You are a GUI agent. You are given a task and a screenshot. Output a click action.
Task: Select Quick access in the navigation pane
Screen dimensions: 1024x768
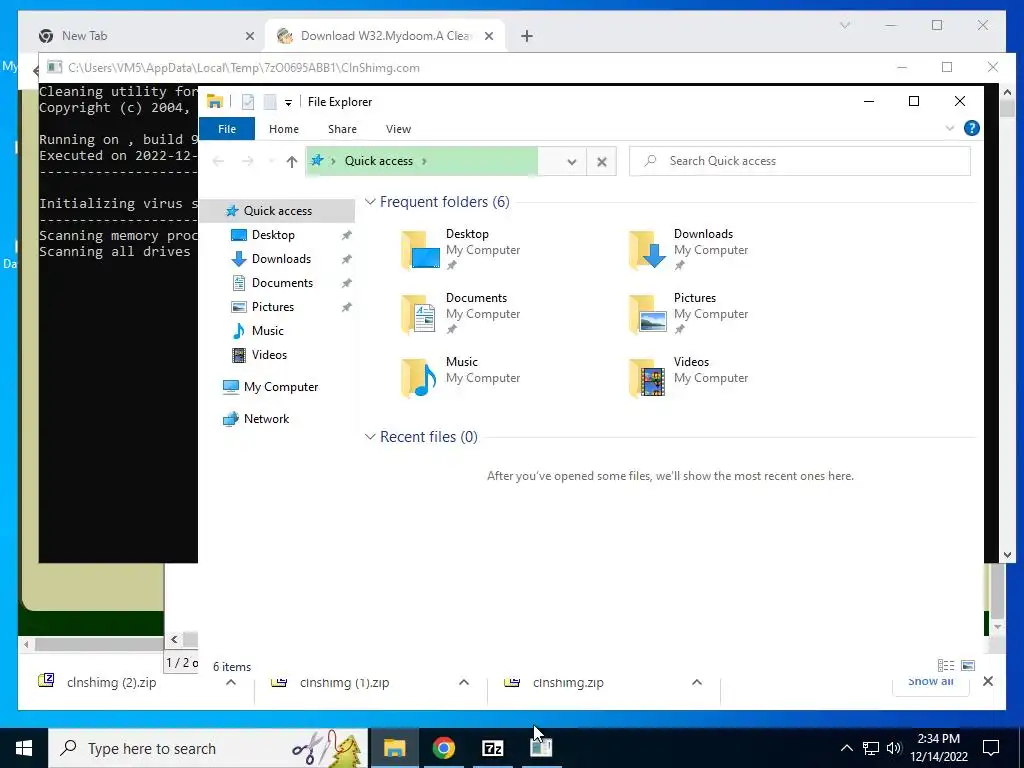278,211
